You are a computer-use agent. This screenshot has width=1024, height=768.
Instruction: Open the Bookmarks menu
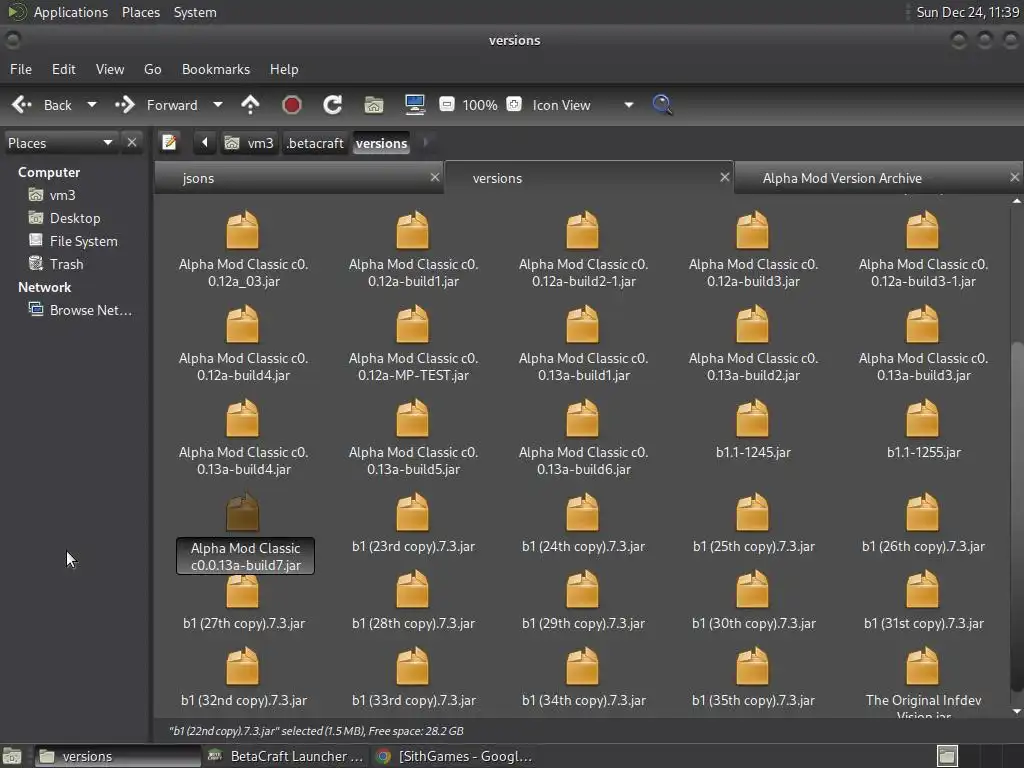click(215, 69)
